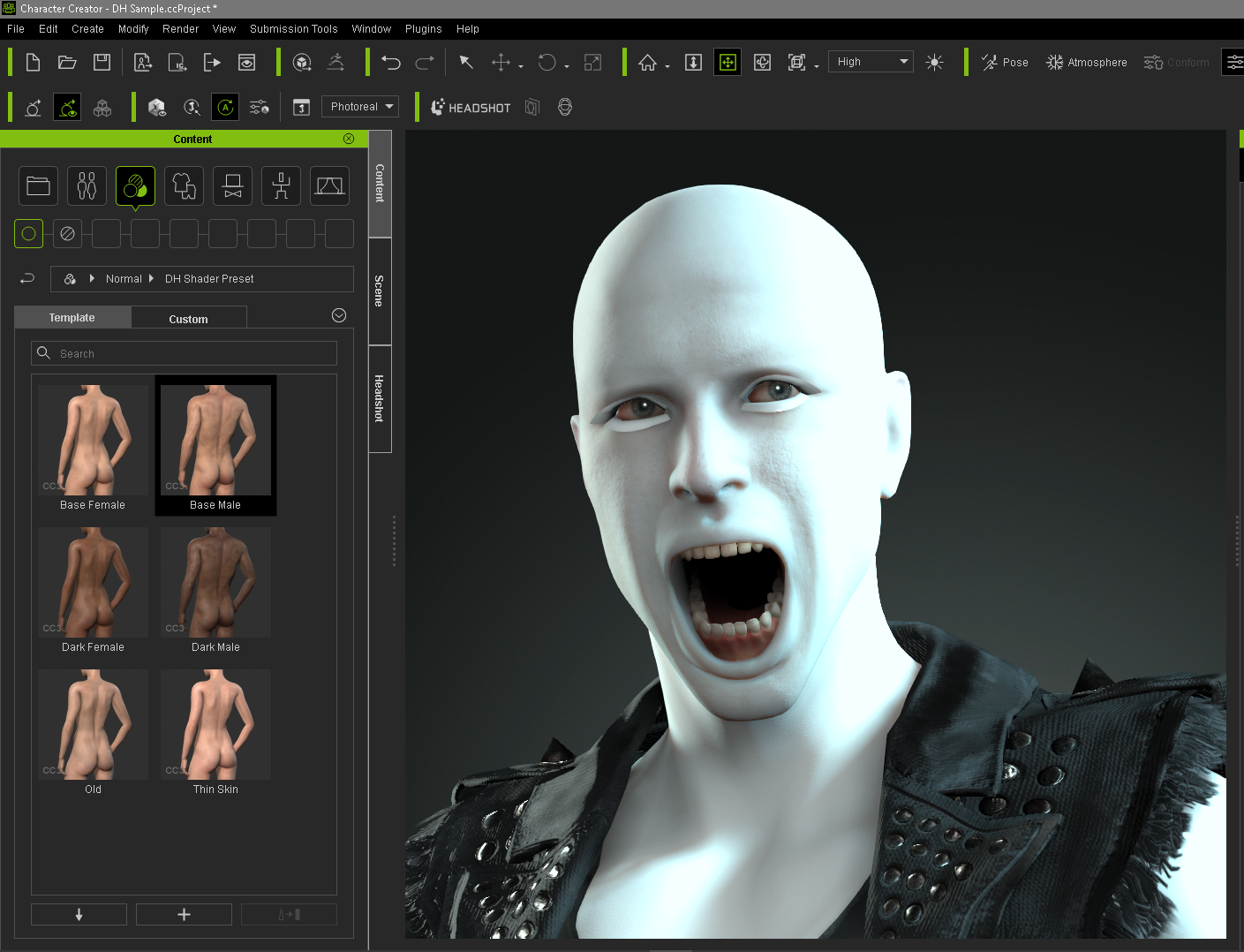This screenshot has width=1244, height=952.
Task: Open the content folder category icon
Action: (x=38, y=185)
